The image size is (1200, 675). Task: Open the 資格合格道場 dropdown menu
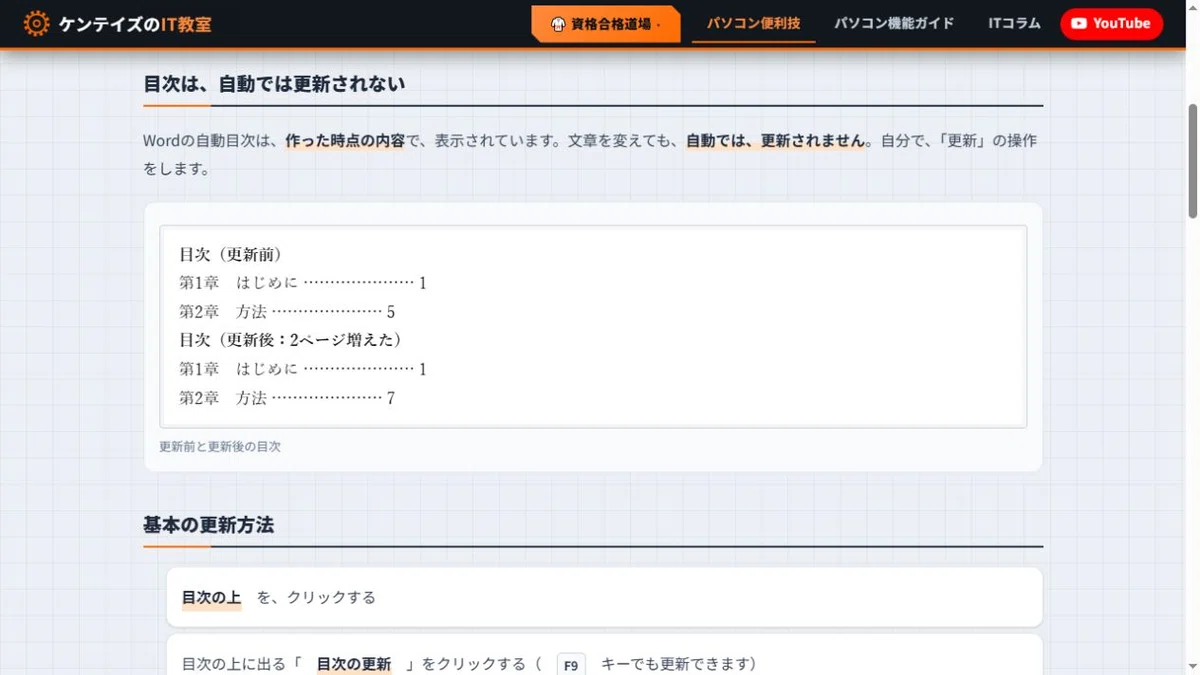pos(606,24)
